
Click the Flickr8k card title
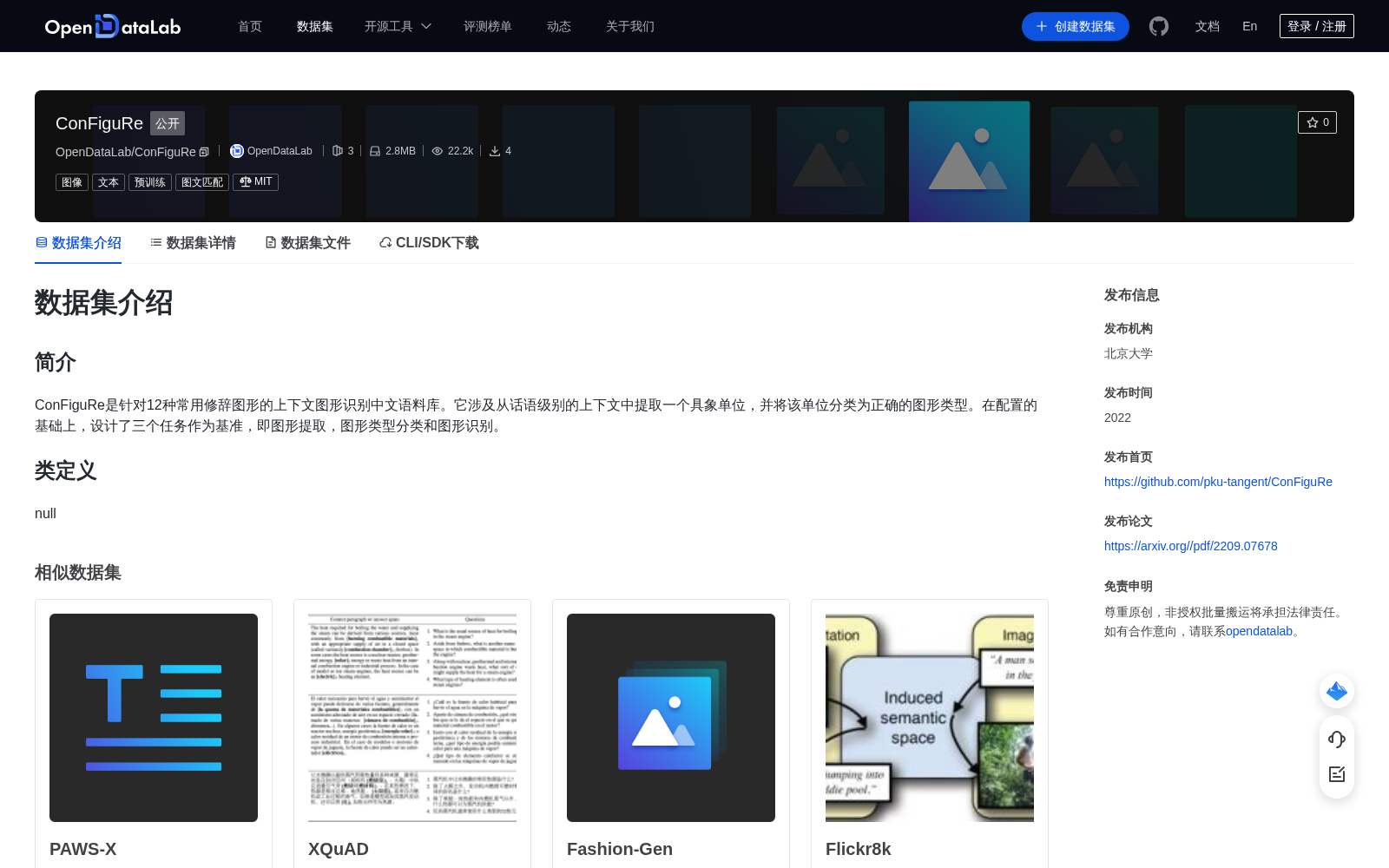tap(859, 849)
